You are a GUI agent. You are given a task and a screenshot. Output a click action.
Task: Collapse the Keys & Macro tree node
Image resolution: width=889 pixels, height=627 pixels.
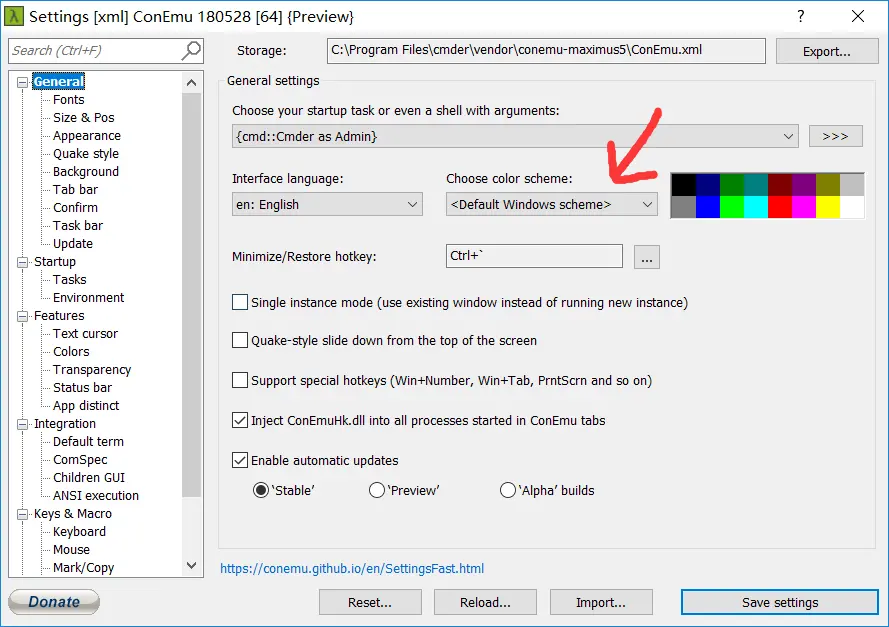(x=22, y=514)
